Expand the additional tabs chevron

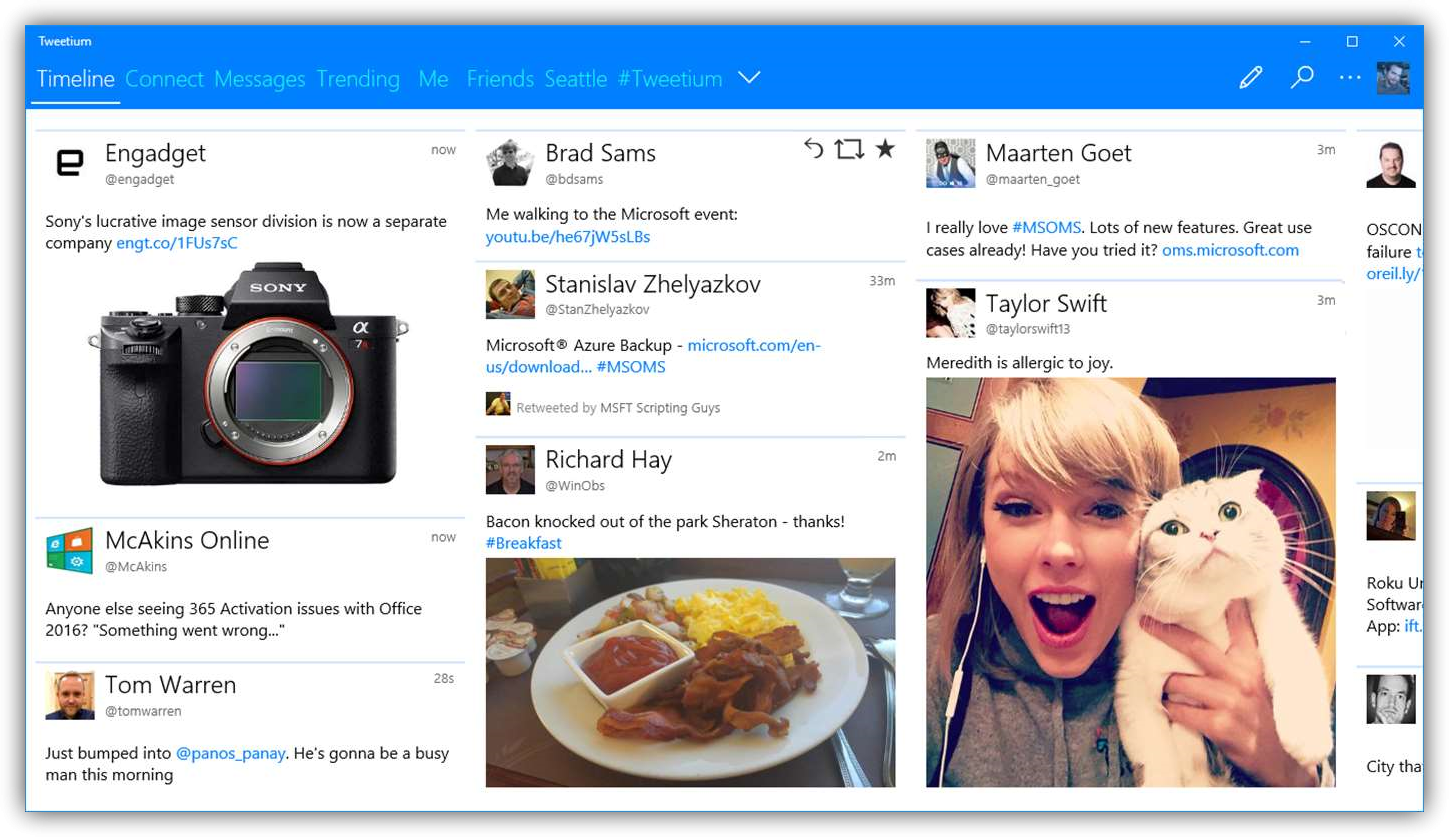(749, 78)
